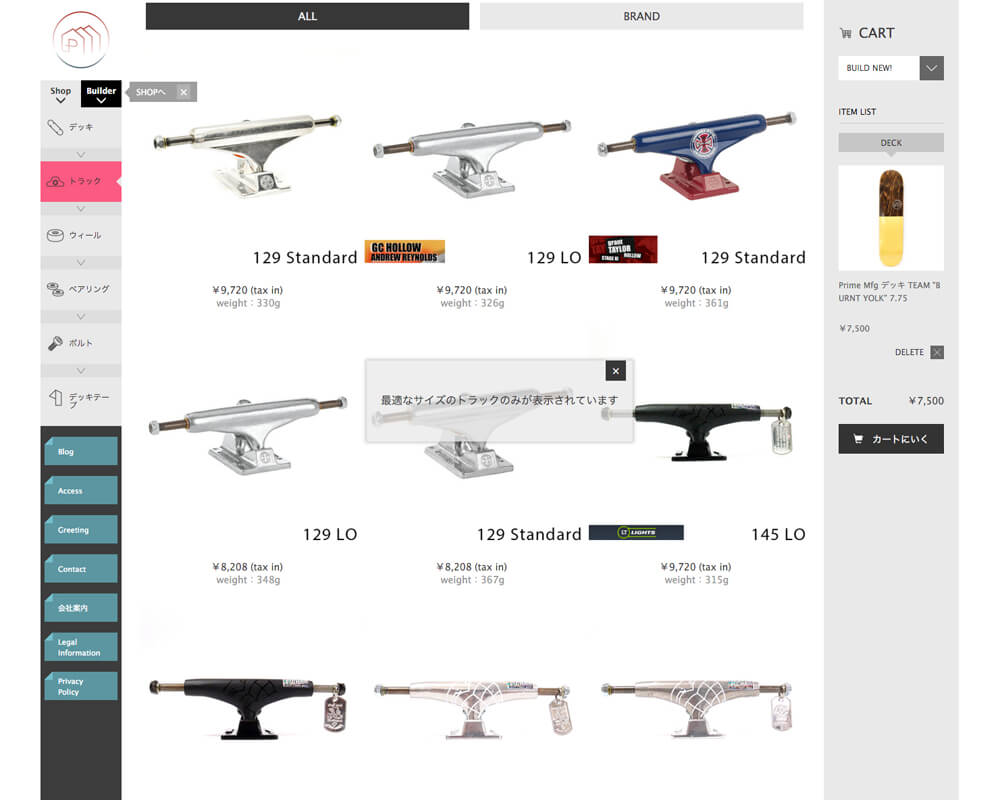Select the deck tape (デッキテープ) category icon
This screenshot has width=1000, height=800.
(55, 397)
